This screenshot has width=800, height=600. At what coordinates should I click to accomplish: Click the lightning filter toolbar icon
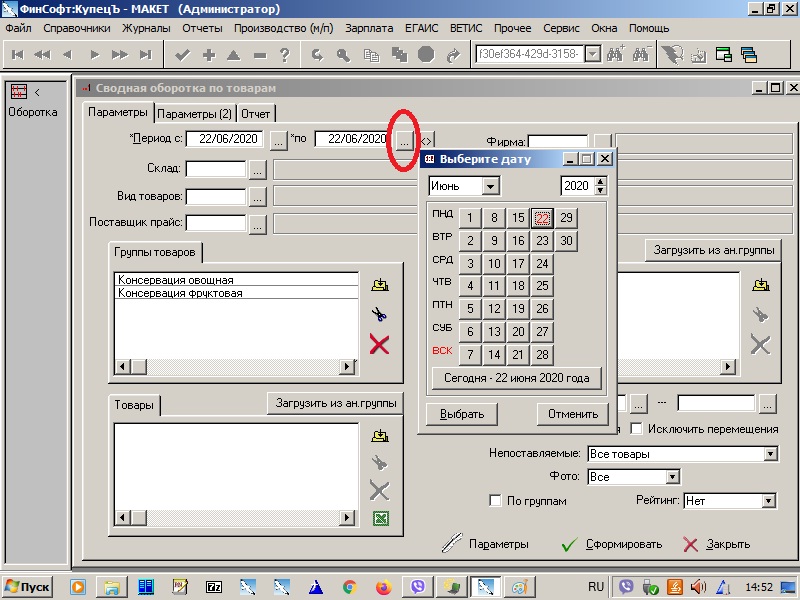click(x=672, y=54)
